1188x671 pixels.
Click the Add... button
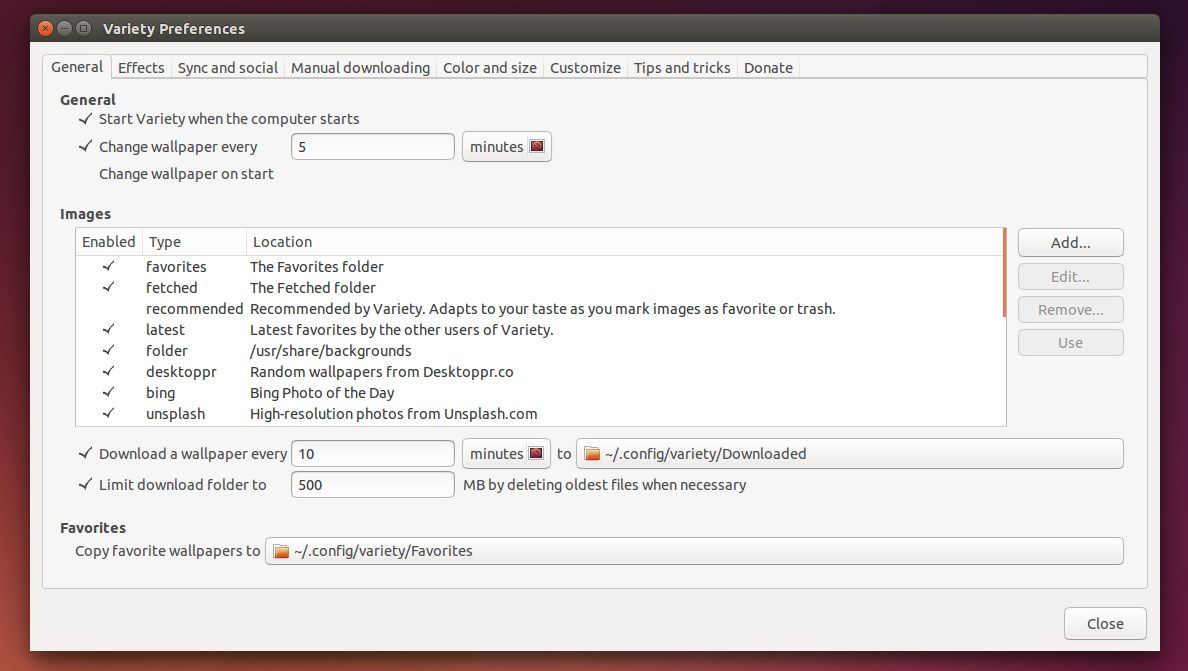pyautogui.click(x=1070, y=243)
